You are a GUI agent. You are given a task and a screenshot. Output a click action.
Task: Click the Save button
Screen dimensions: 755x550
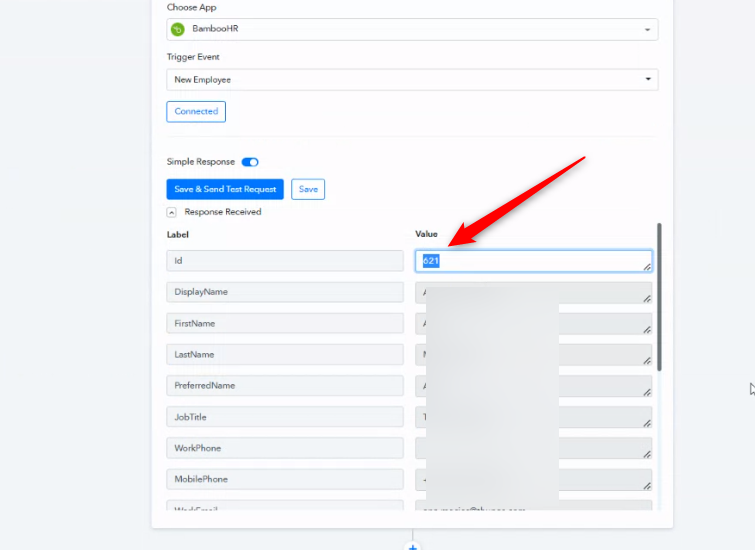point(308,189)
